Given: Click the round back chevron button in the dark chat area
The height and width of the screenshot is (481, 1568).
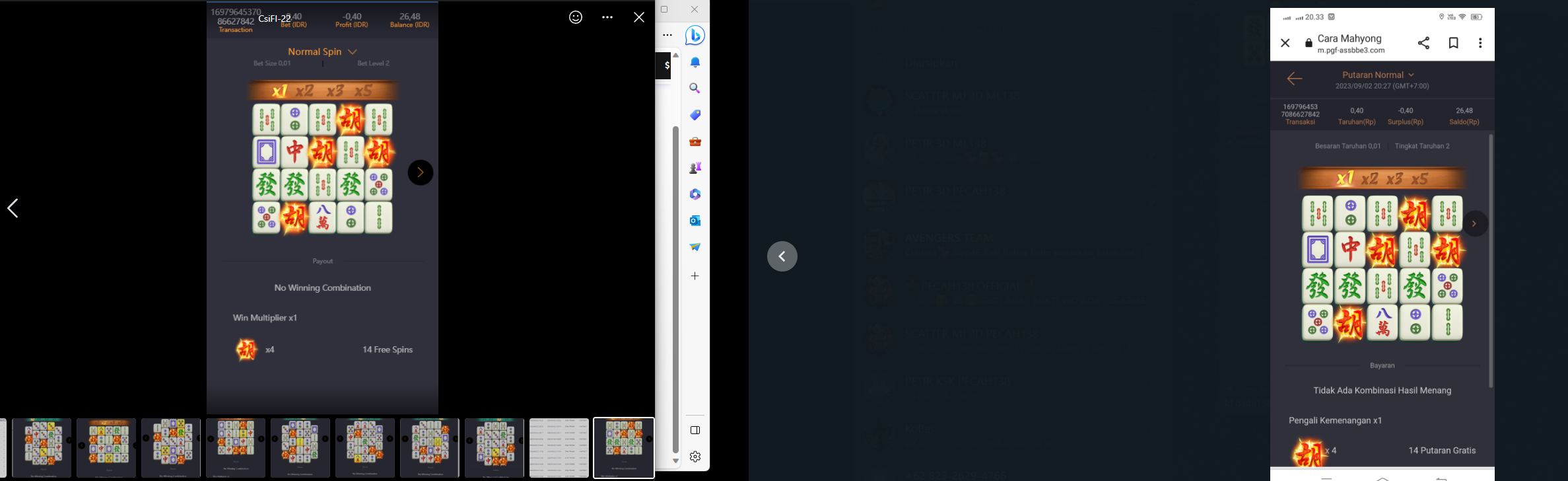Looking at the screenshot, I should (x=782, y=256).
